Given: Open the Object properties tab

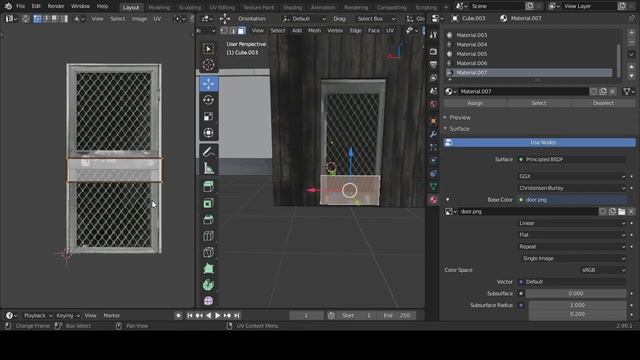Looking at the screenshot, I should click(433, 121).
